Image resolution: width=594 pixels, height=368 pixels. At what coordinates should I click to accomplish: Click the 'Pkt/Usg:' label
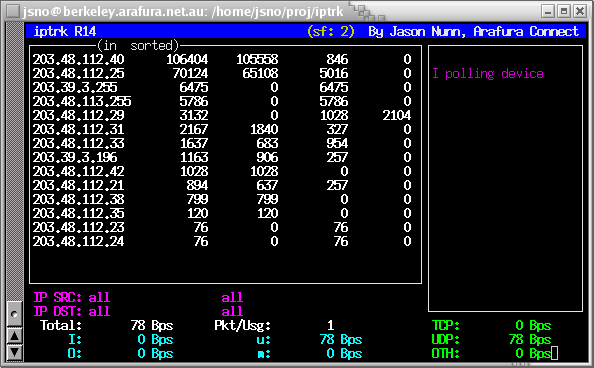coord(243,326)
